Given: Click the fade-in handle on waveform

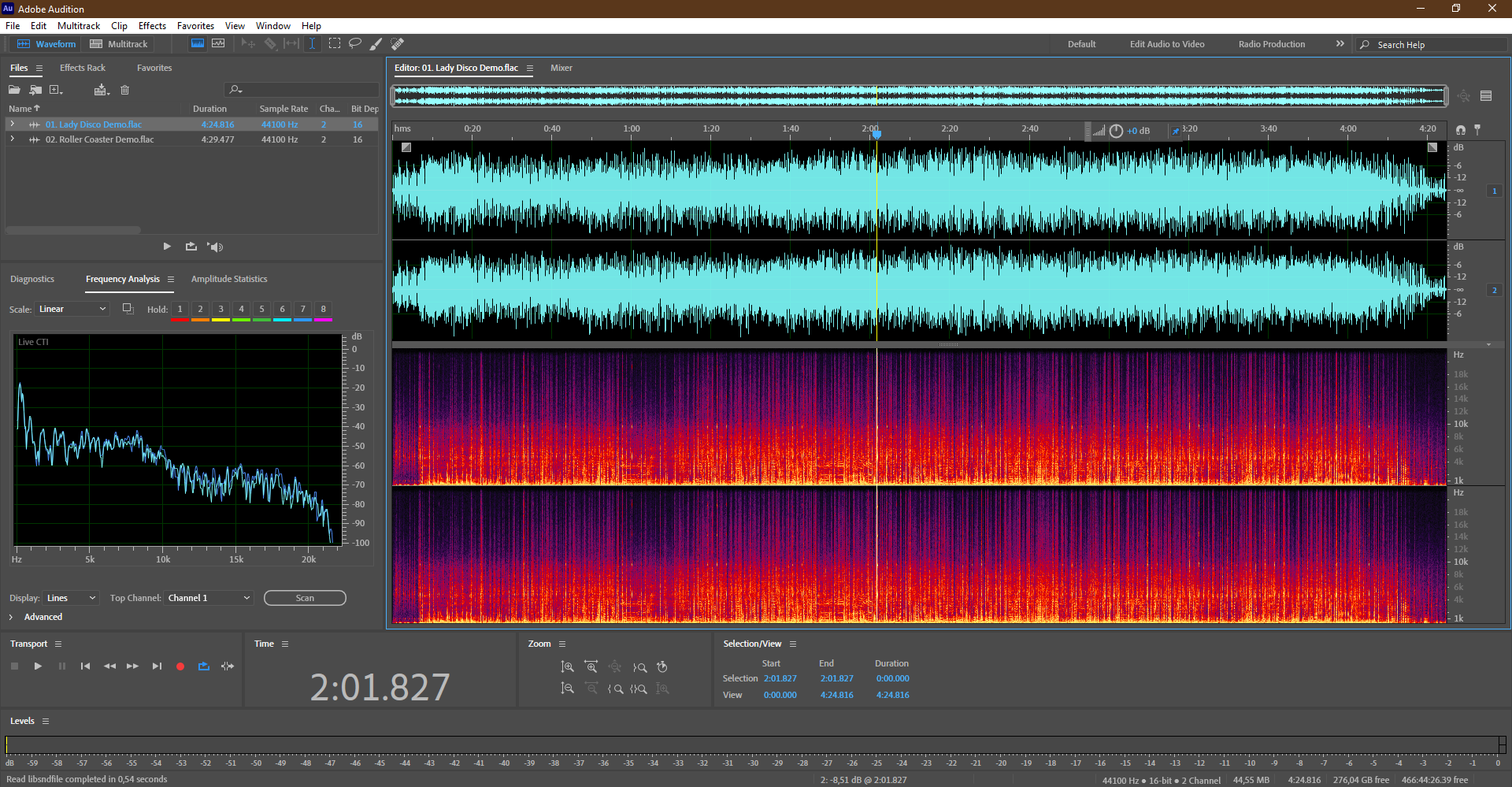Looking at the screenshot, I should [406, 147].
